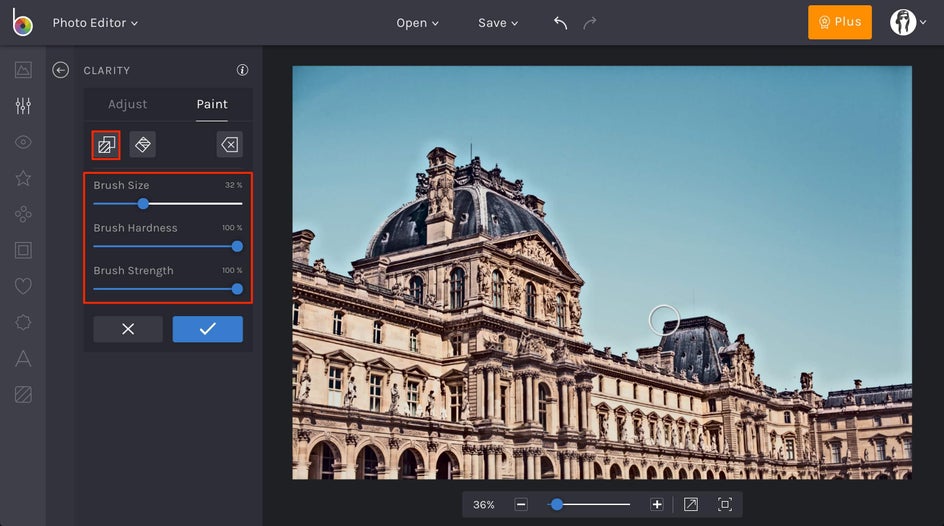The image size is (944, 526).
Task: Open the Frames sidebar icon
Action: coord(23,250)
